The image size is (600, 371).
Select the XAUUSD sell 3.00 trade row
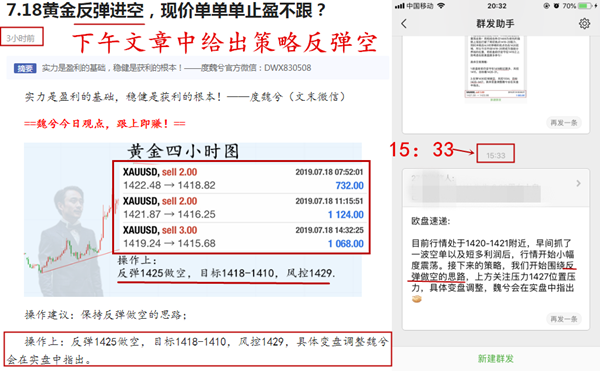[243, 237]
